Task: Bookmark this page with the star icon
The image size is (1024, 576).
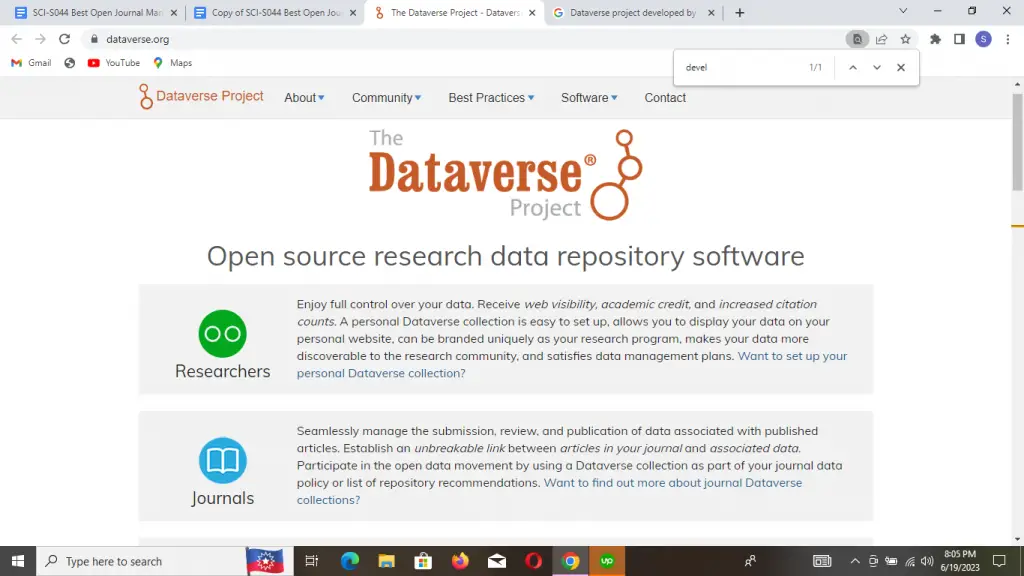Action: 905,39
